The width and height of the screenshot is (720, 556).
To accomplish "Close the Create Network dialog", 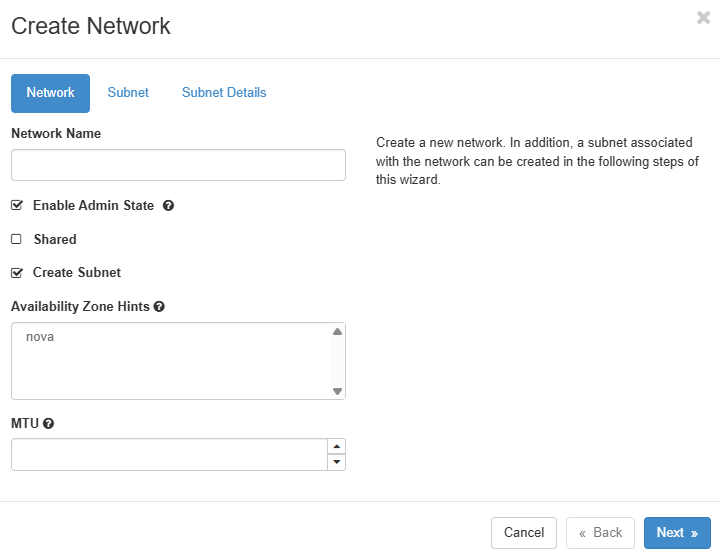I will point(703,18).
